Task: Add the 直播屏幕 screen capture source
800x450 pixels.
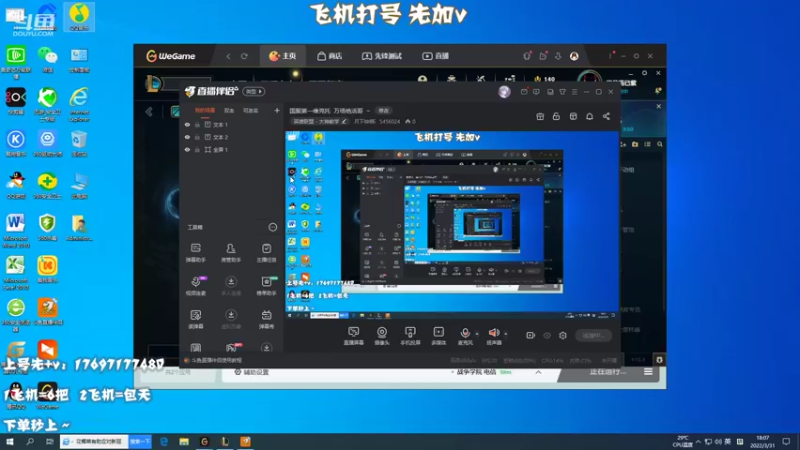Action: click(x=353, y=336)
